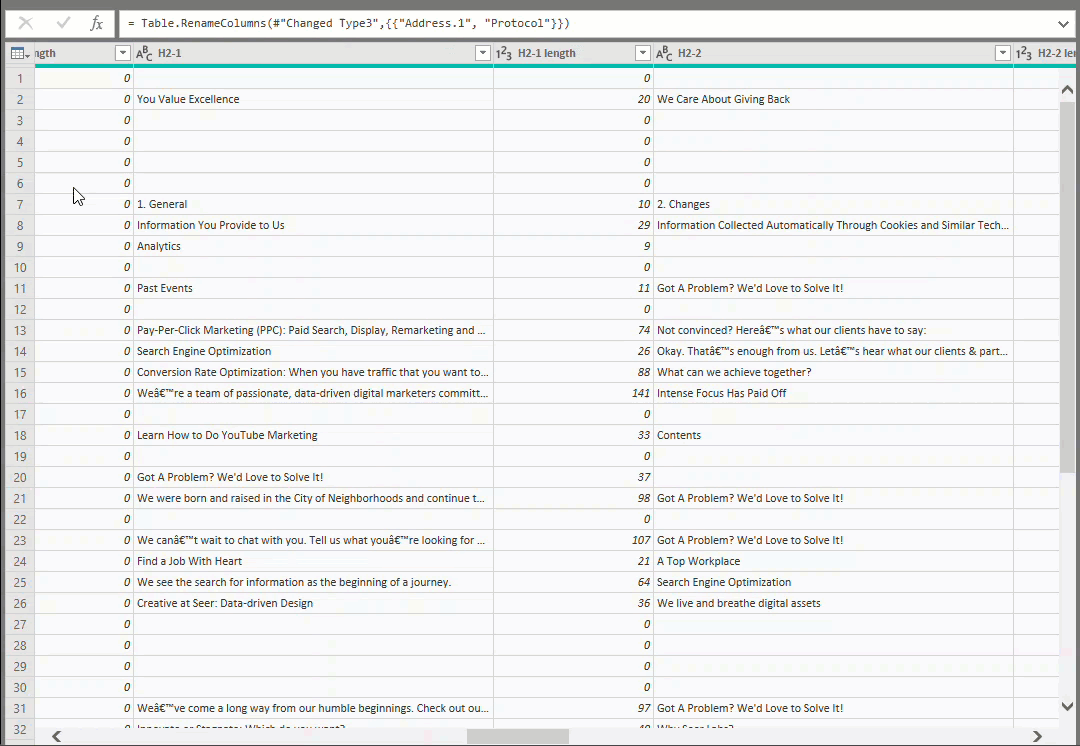The height and width of the screenshot is (746, 1080).
Task: Select the "Search Engine Optimization" cell in row 14
Action: [204, 351]
